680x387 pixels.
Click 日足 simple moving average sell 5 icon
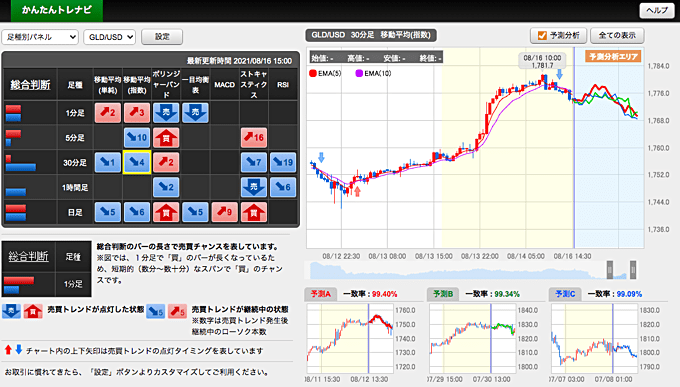click(108, 212)
